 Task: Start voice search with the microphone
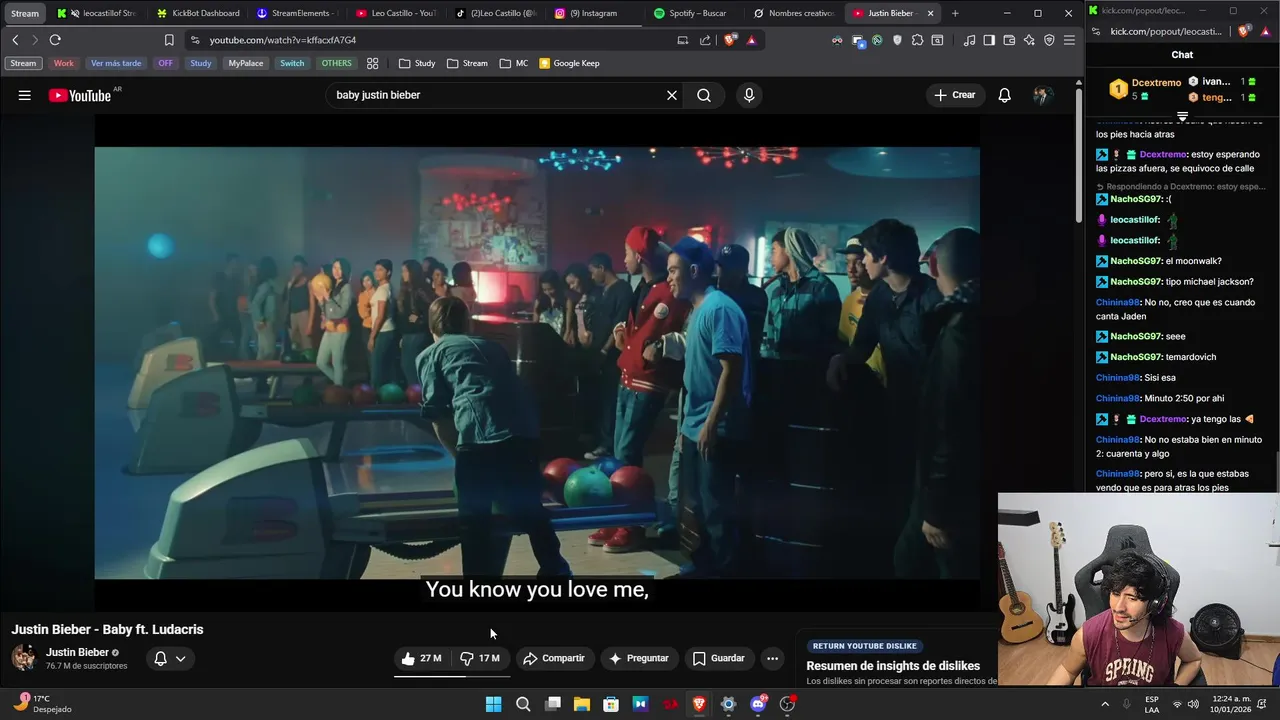coord(749,95)
